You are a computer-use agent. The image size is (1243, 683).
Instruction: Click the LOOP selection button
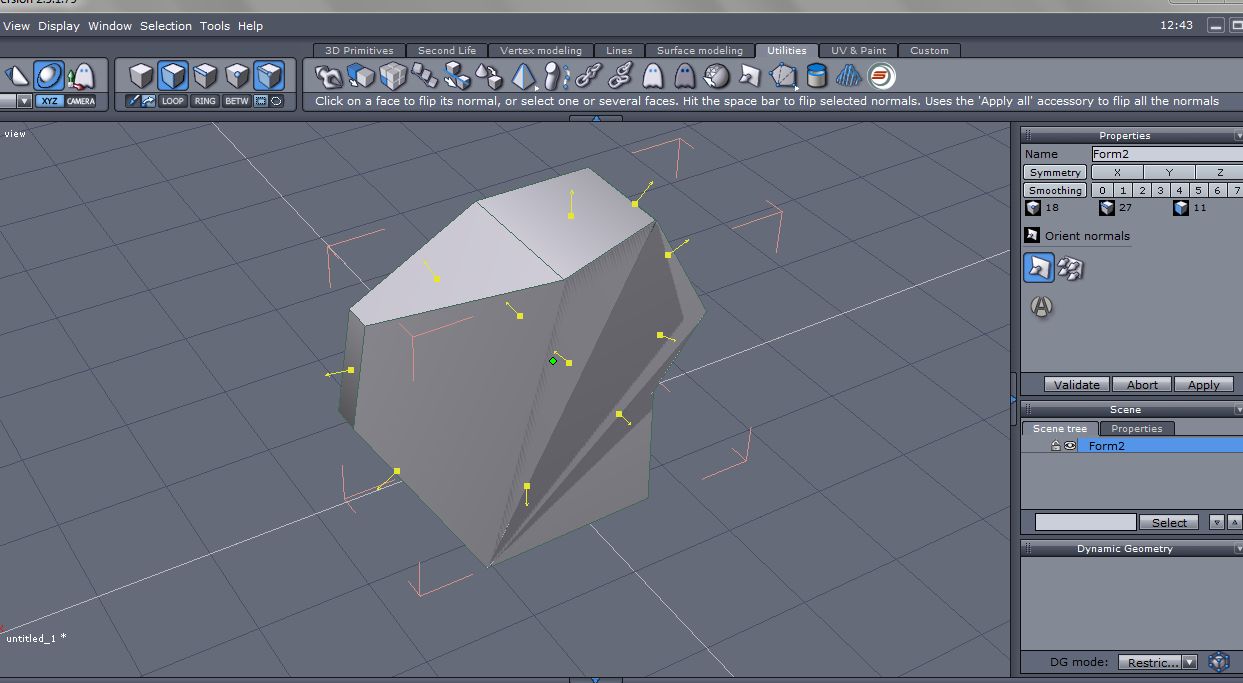tap(173, 101)
